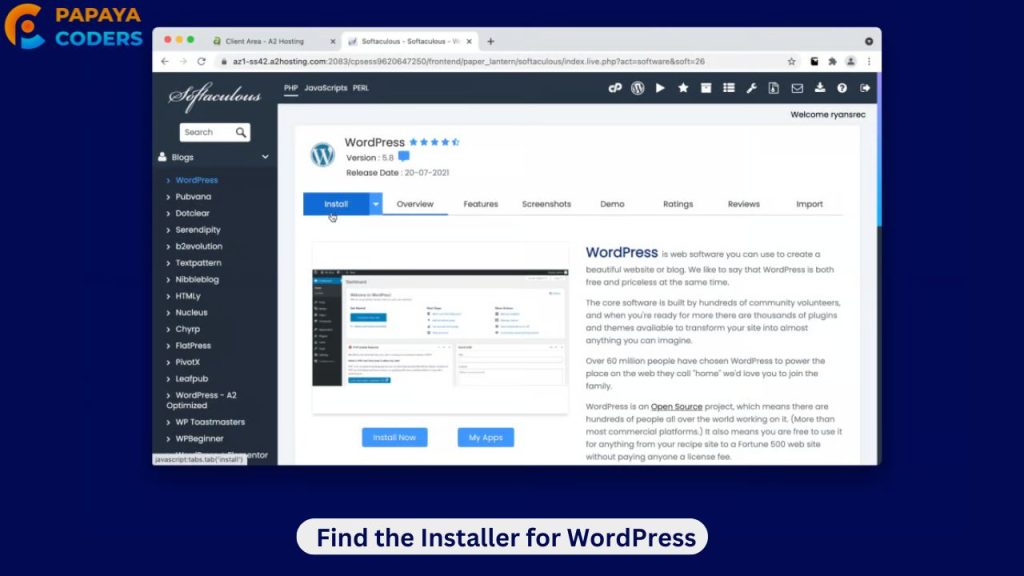Screen dimensions: 1024x576
Task: Open the Reviews tab
Action: pyautogui.click(x=743, y=204)
